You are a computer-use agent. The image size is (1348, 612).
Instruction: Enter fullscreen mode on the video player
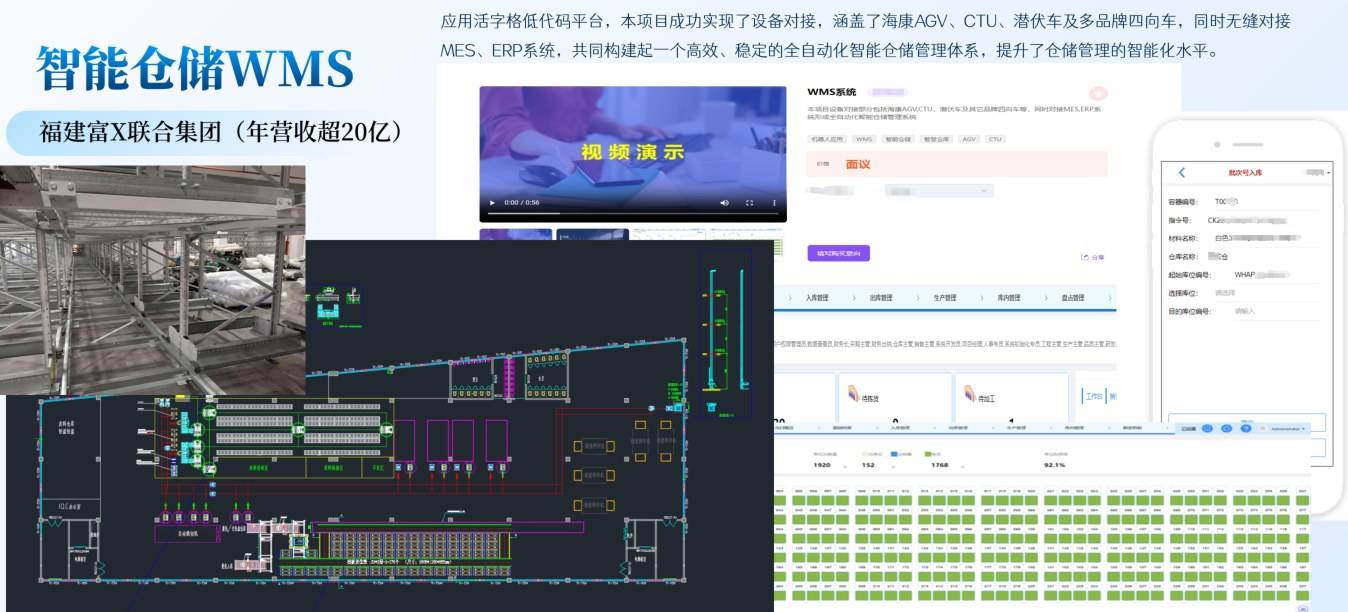point(749,203)
